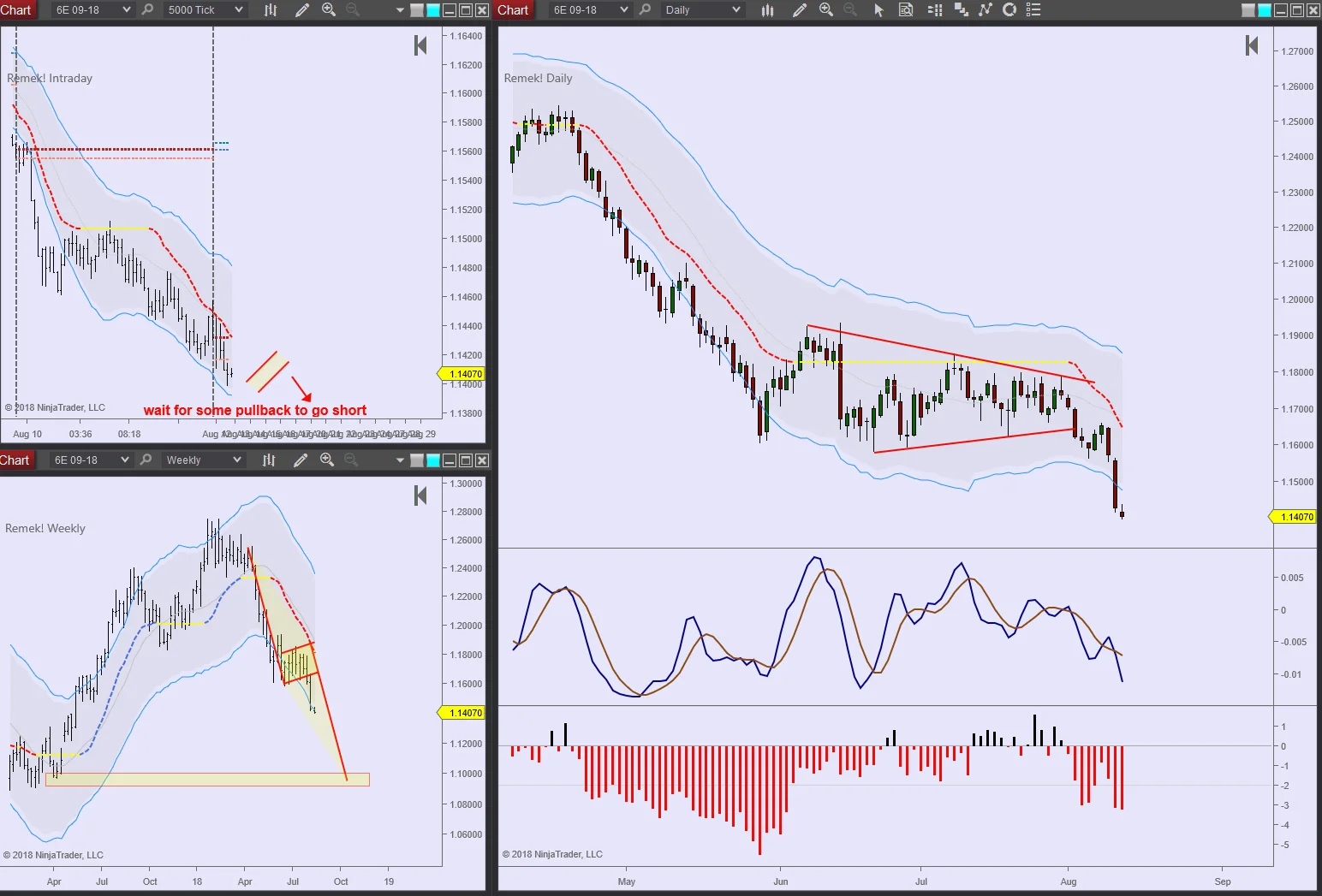Open Strategies icon in Daily chart
The height and width of the screenshot is (896, 1322).
click(x=1009, y=10)
